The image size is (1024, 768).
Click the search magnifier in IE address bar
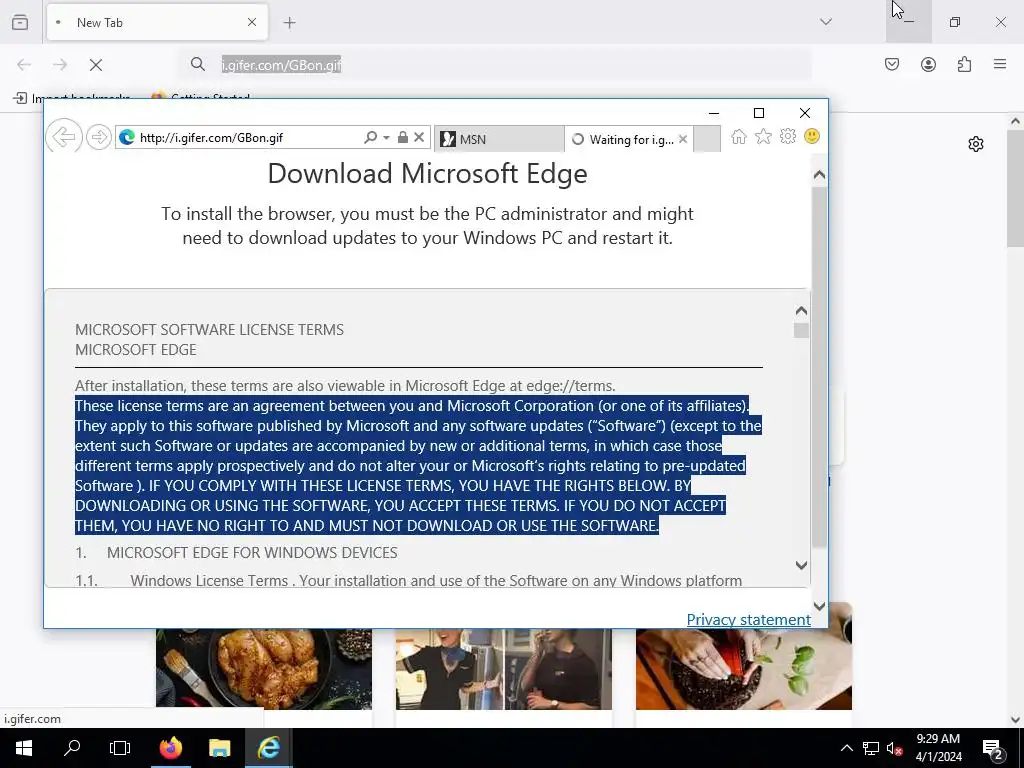370,137
